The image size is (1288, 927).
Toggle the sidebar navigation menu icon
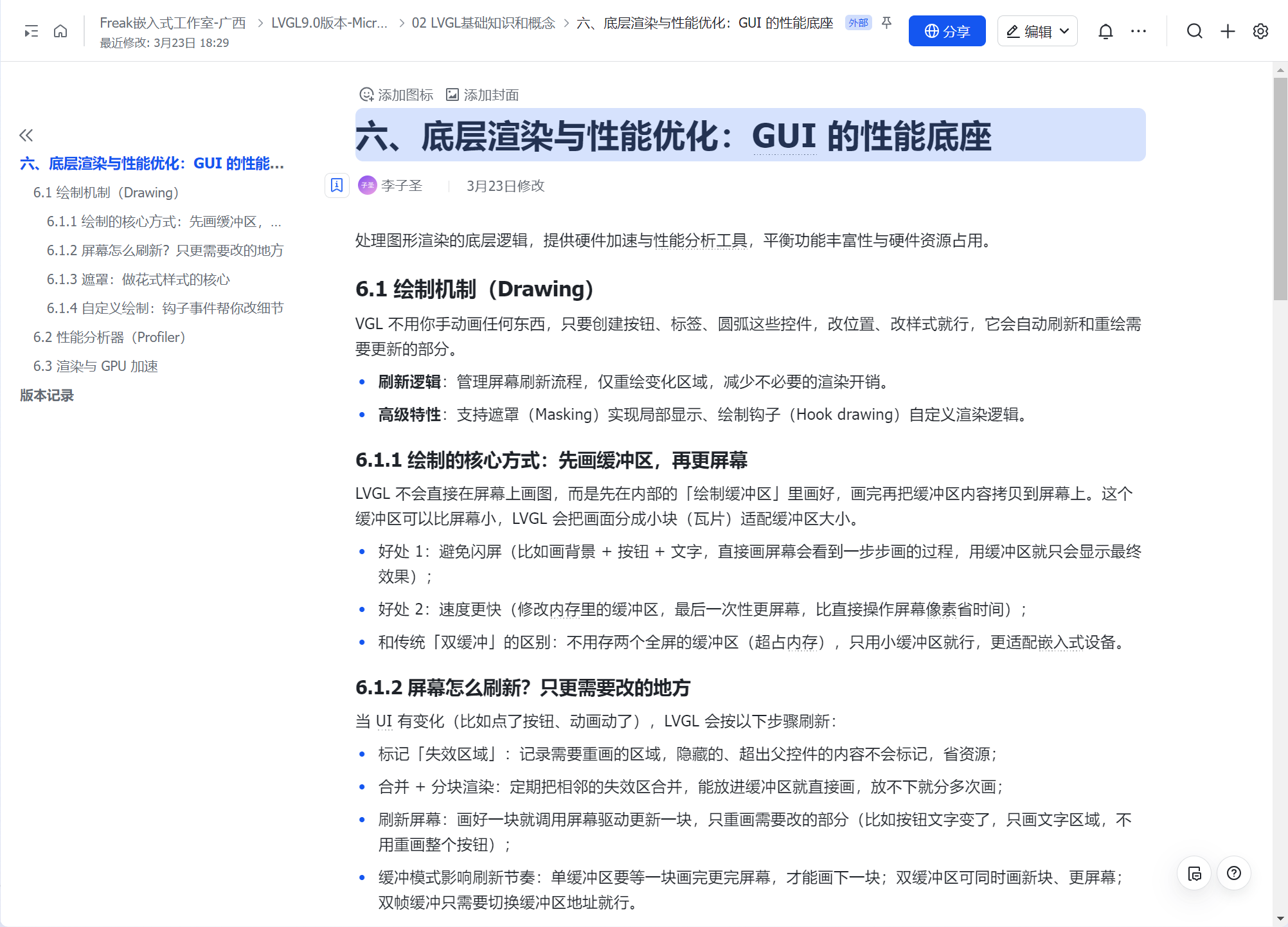point(31,31)
